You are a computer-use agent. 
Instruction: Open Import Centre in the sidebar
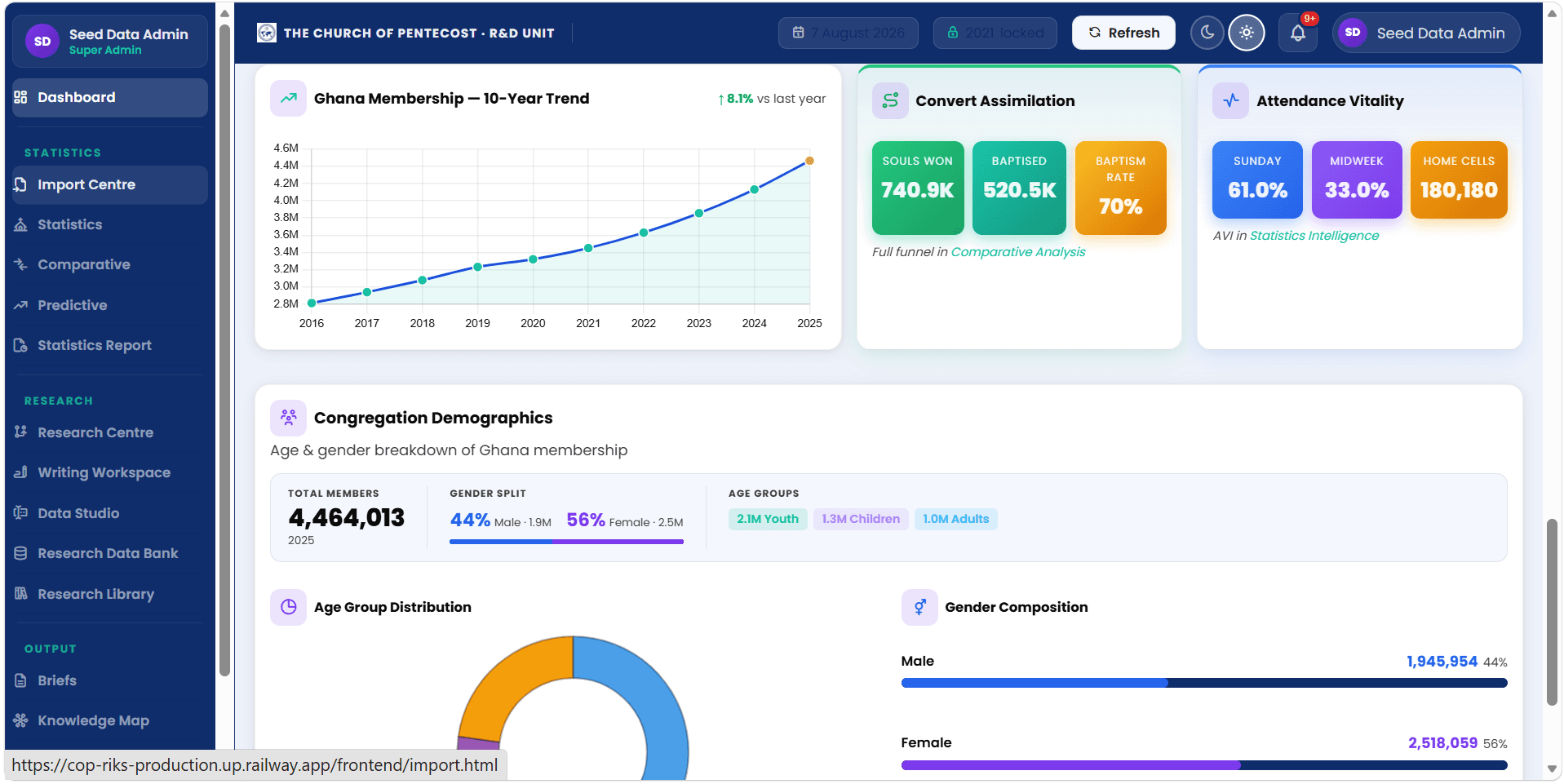(110, 185)
